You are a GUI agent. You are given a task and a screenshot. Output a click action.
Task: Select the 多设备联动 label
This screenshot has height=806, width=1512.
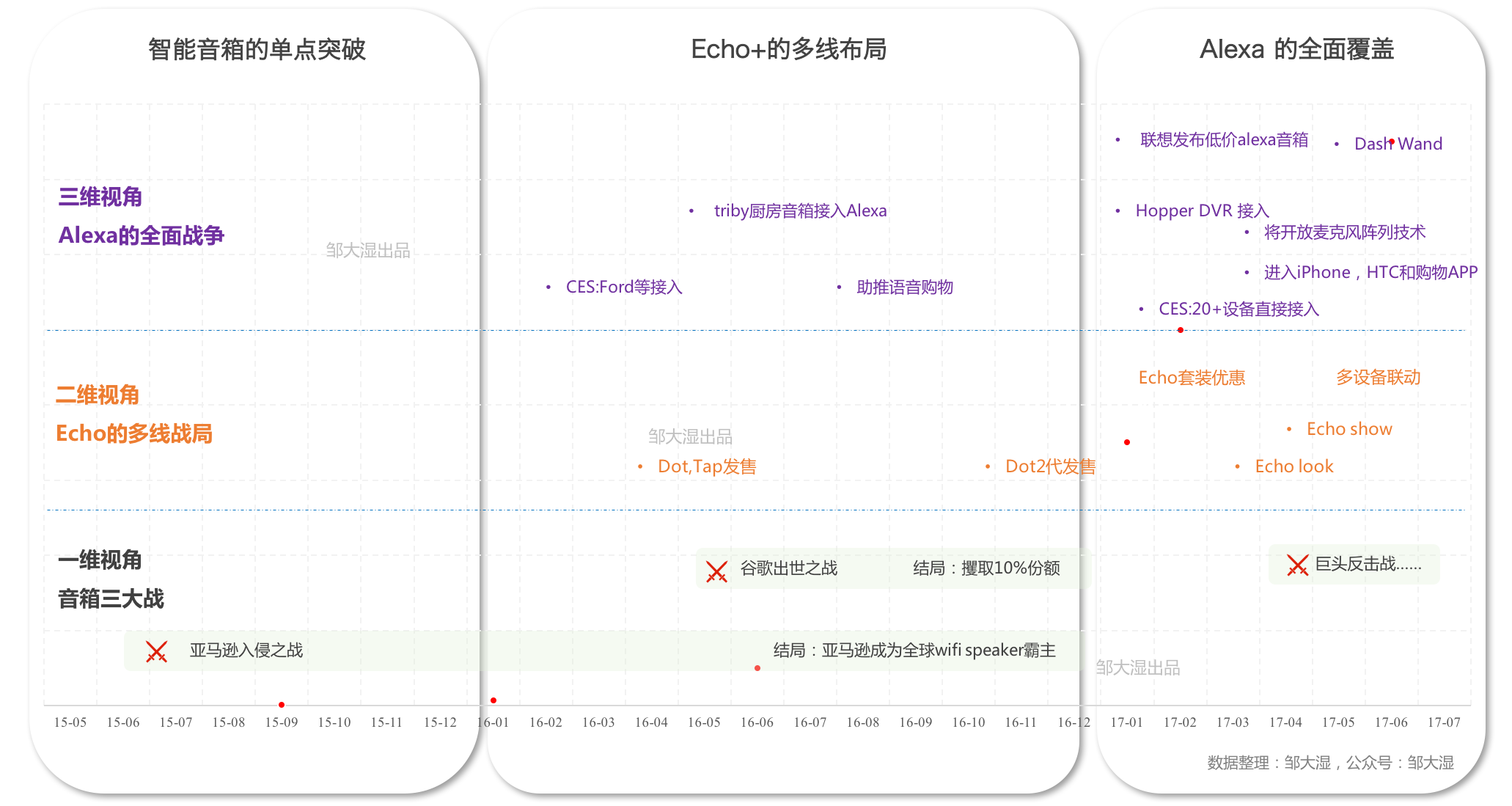[1378, 377]
